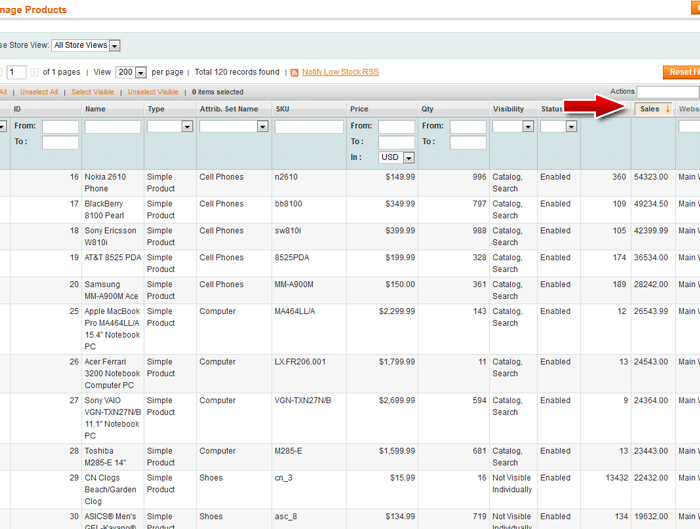This screenshot has height=529, width=700.
Task: Click sales value 54323.00
Action: pyautogui.click(x=651, y=177)
